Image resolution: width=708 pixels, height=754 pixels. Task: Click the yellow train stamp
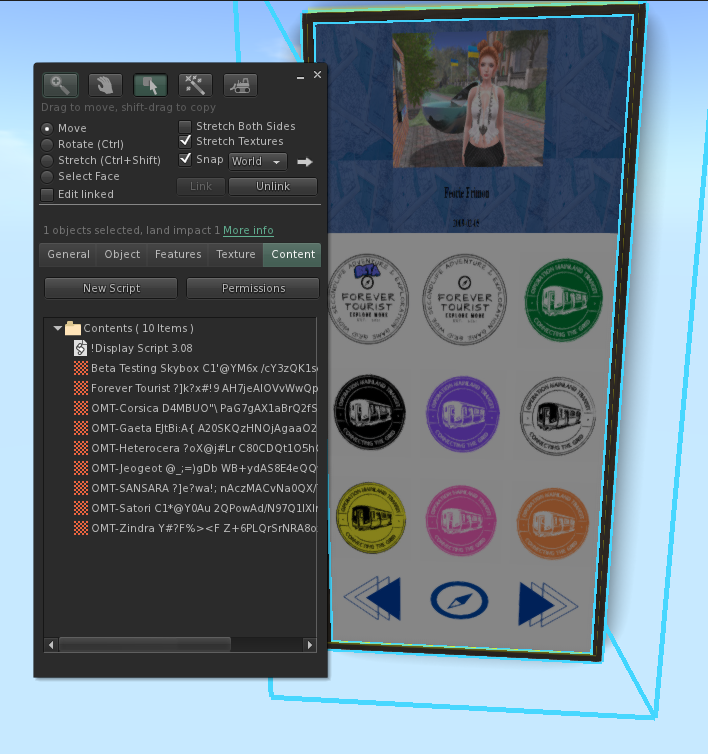point(371,517)
